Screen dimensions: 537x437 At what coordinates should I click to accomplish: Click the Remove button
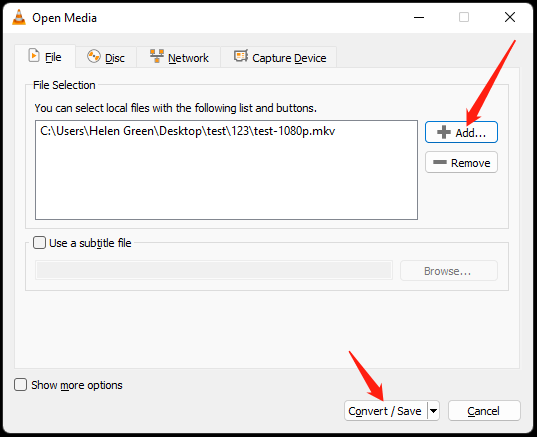click(x=461, y=162)
